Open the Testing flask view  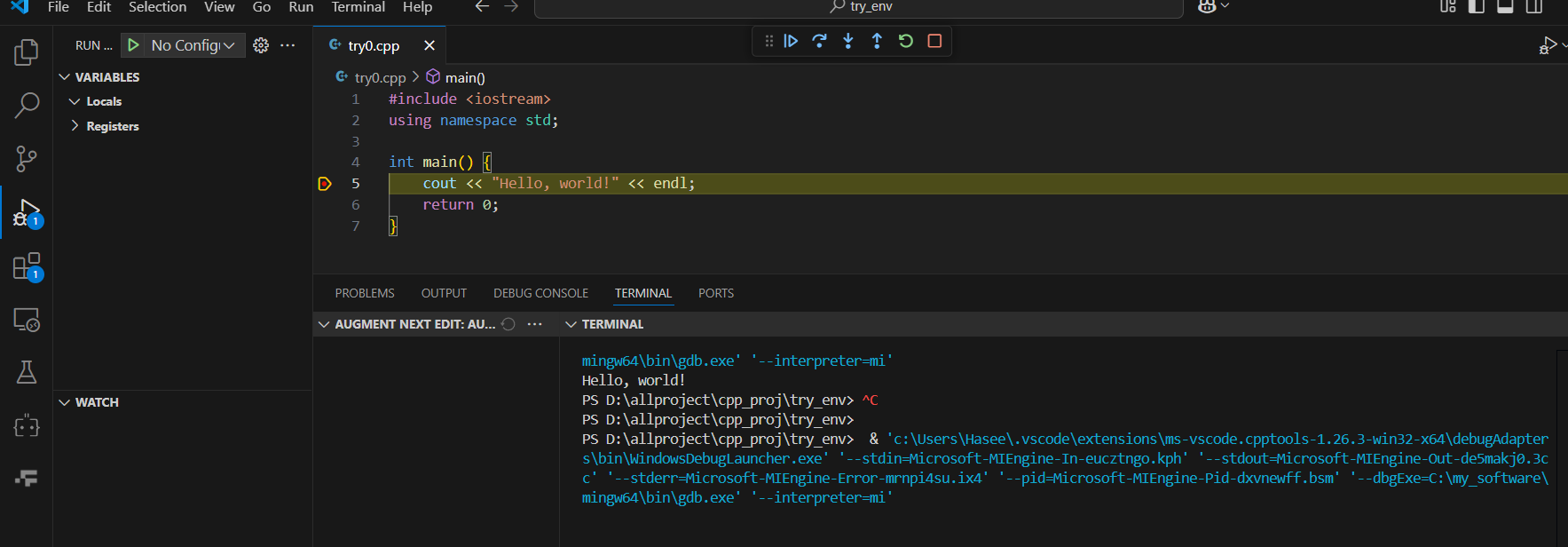click(x=27, y=372)
